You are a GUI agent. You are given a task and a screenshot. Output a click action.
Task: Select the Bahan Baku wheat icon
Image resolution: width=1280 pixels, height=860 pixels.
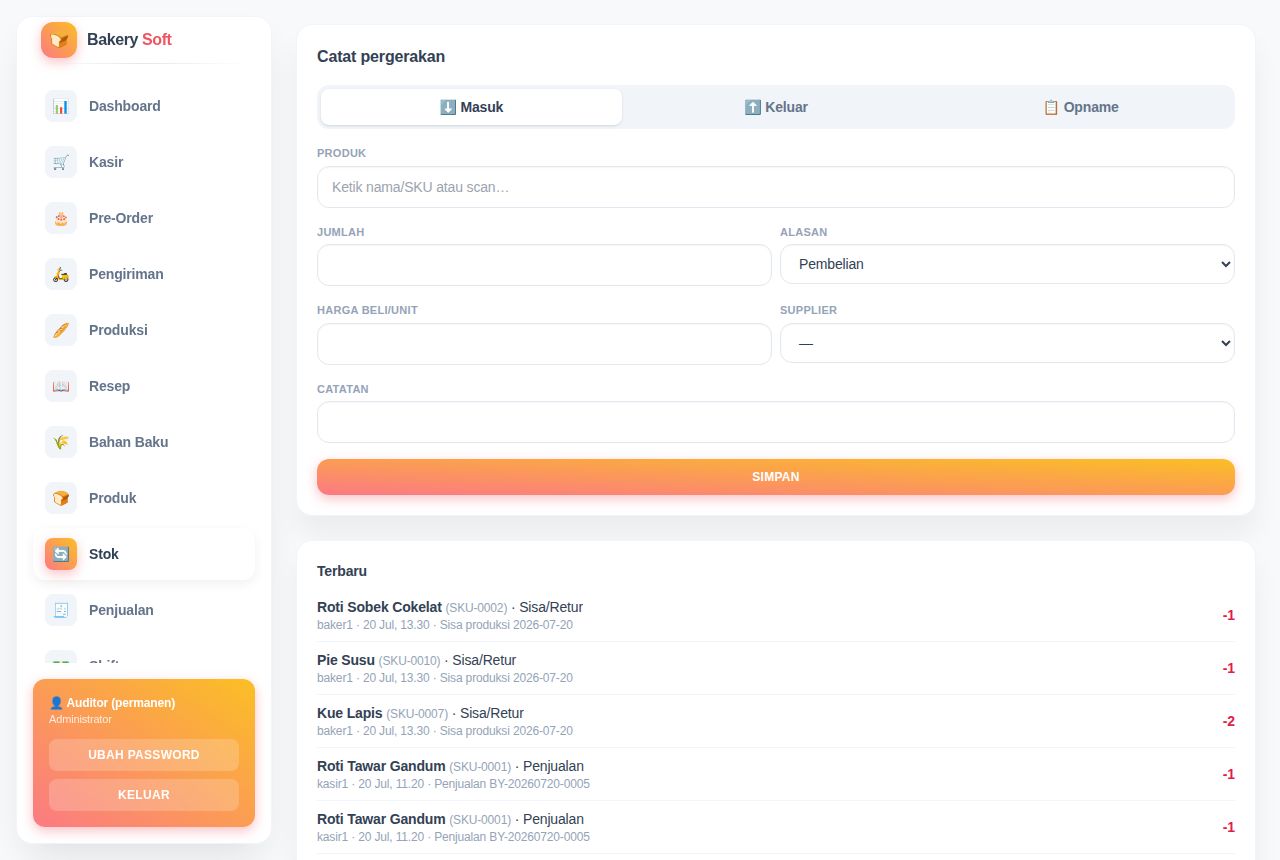61,442
